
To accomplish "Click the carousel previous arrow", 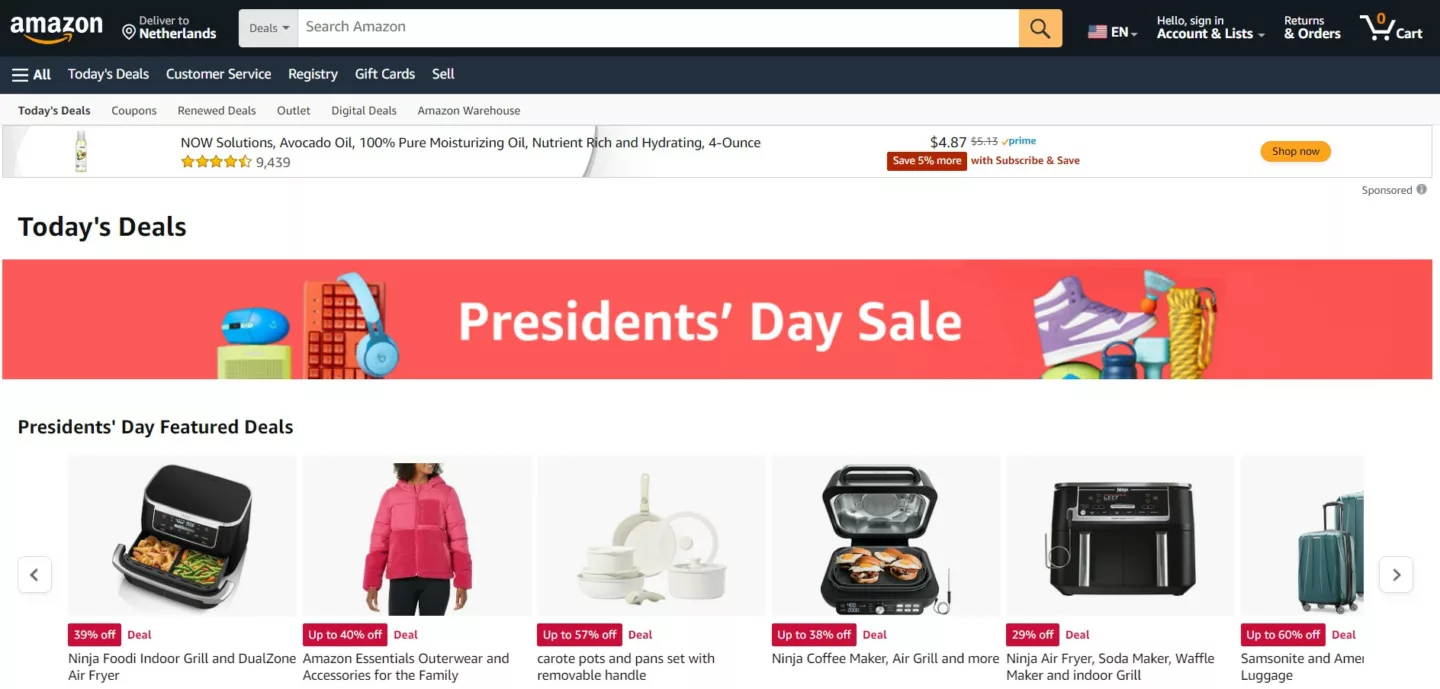I will pyautogui.click(x=35, y=575).
